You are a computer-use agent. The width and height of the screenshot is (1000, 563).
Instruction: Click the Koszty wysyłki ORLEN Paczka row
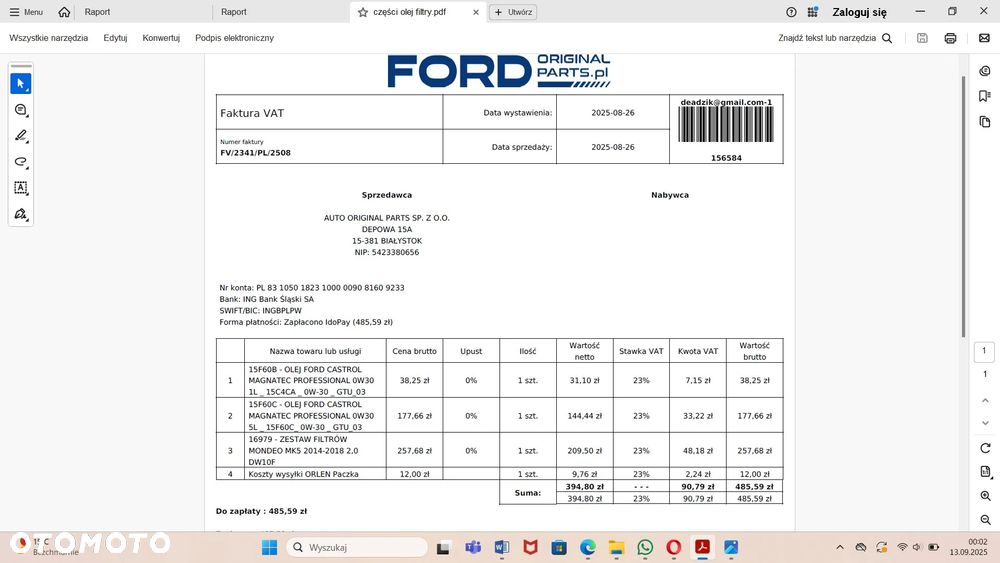tap(499, 474)
